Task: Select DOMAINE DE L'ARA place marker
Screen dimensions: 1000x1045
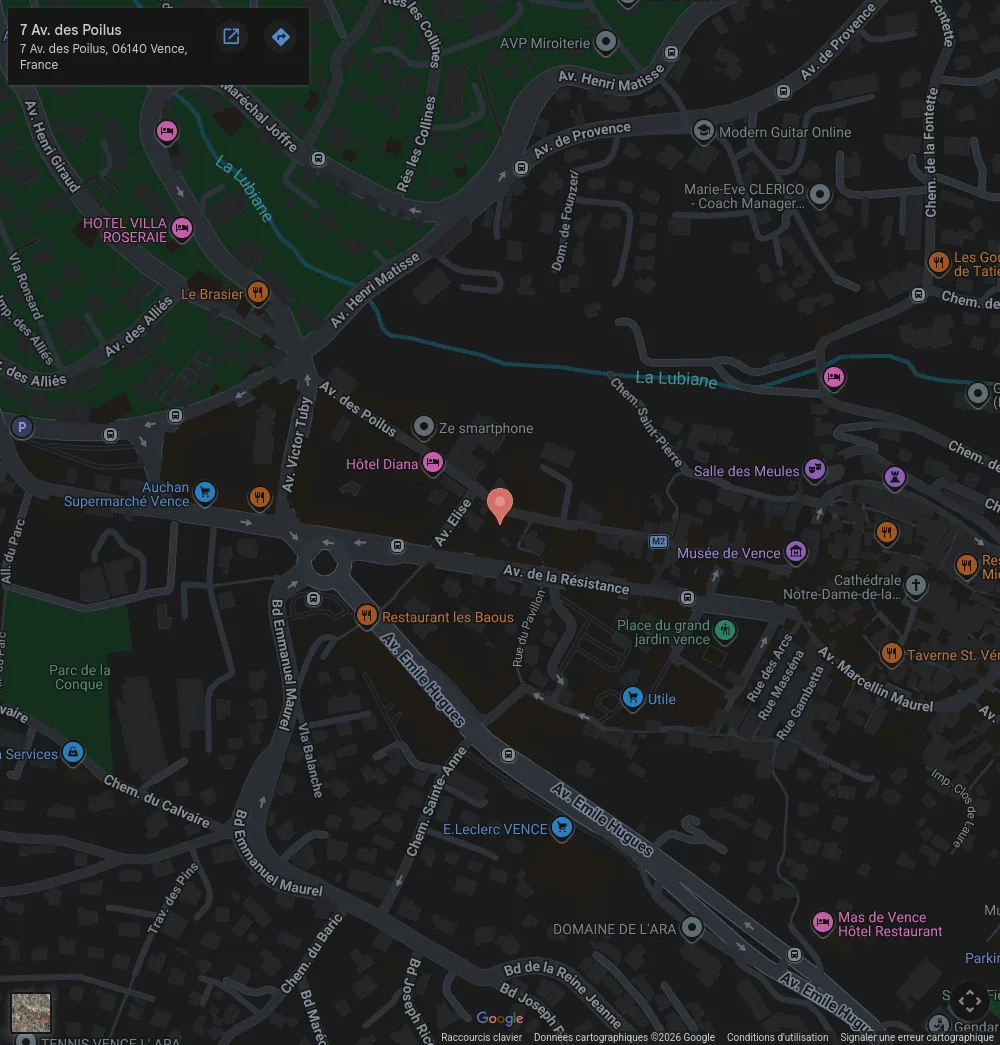Action: 692,927
